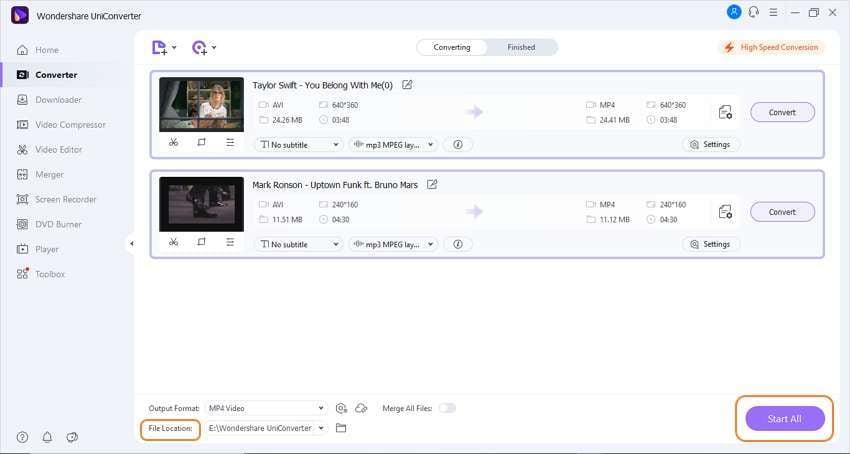Open audio track dropdown for Mark Ronson video
The width and height of the screenshot is (850, 454).
(x=393, y=245)
